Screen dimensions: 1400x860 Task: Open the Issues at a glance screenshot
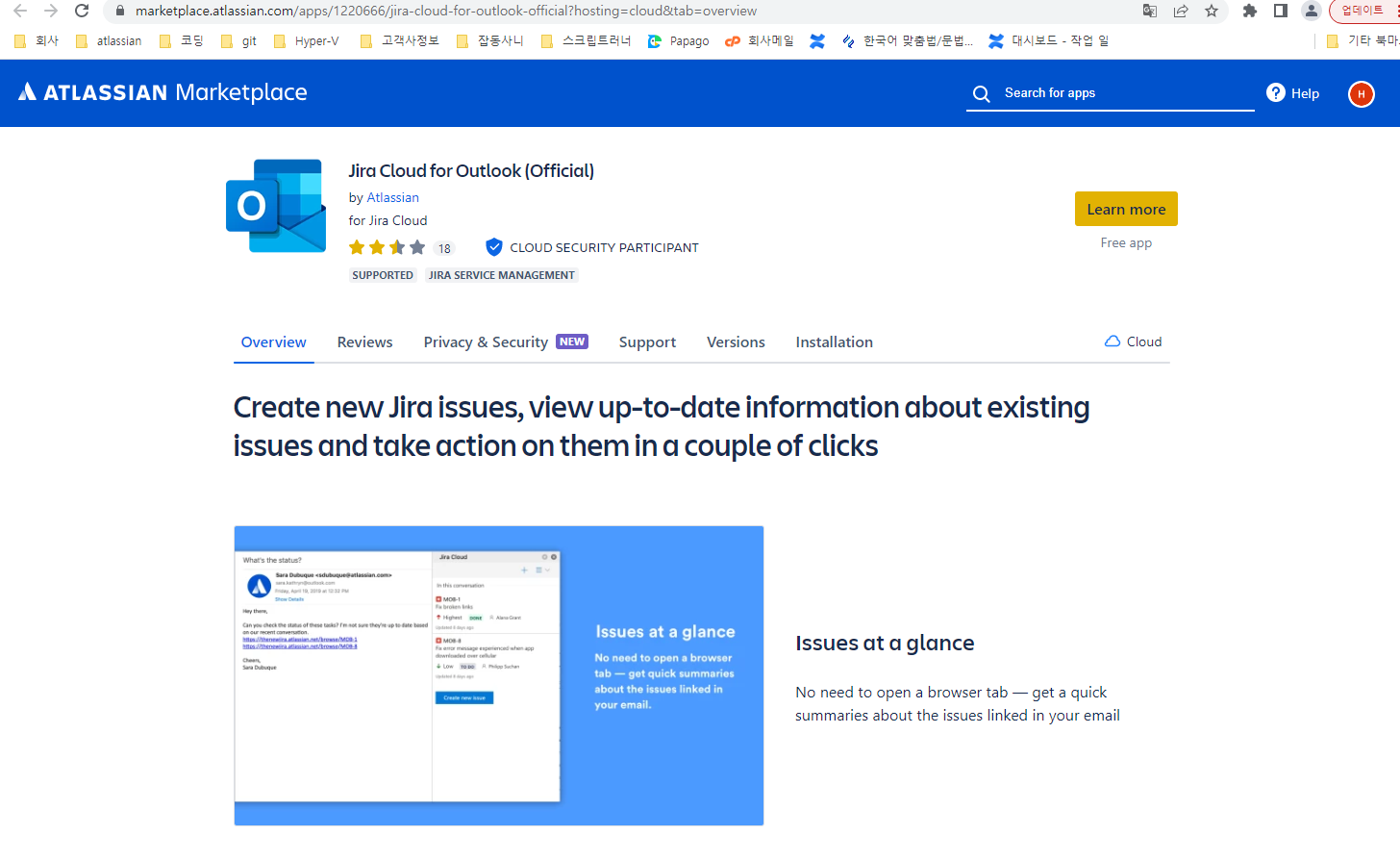coord(499,675)
